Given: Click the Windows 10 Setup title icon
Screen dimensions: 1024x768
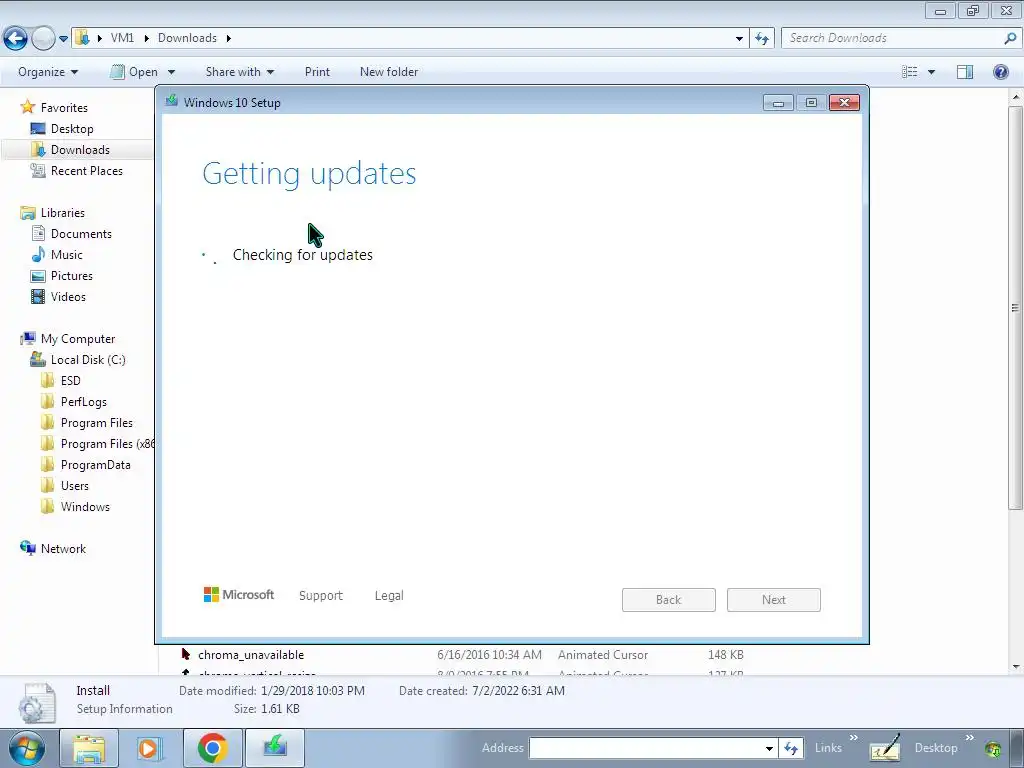Looking at the screenshot, I should pos(172,101).
